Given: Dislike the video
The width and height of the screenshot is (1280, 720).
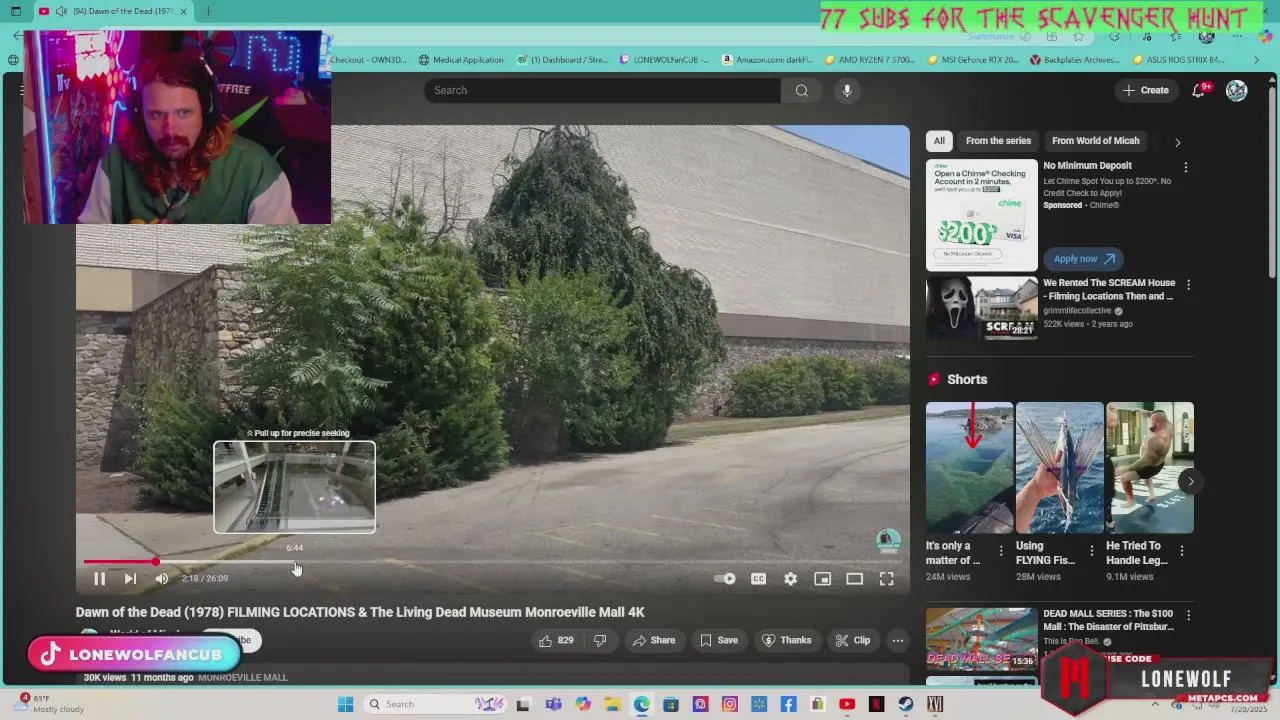Looking at the screenshot, I should point(600,640).
